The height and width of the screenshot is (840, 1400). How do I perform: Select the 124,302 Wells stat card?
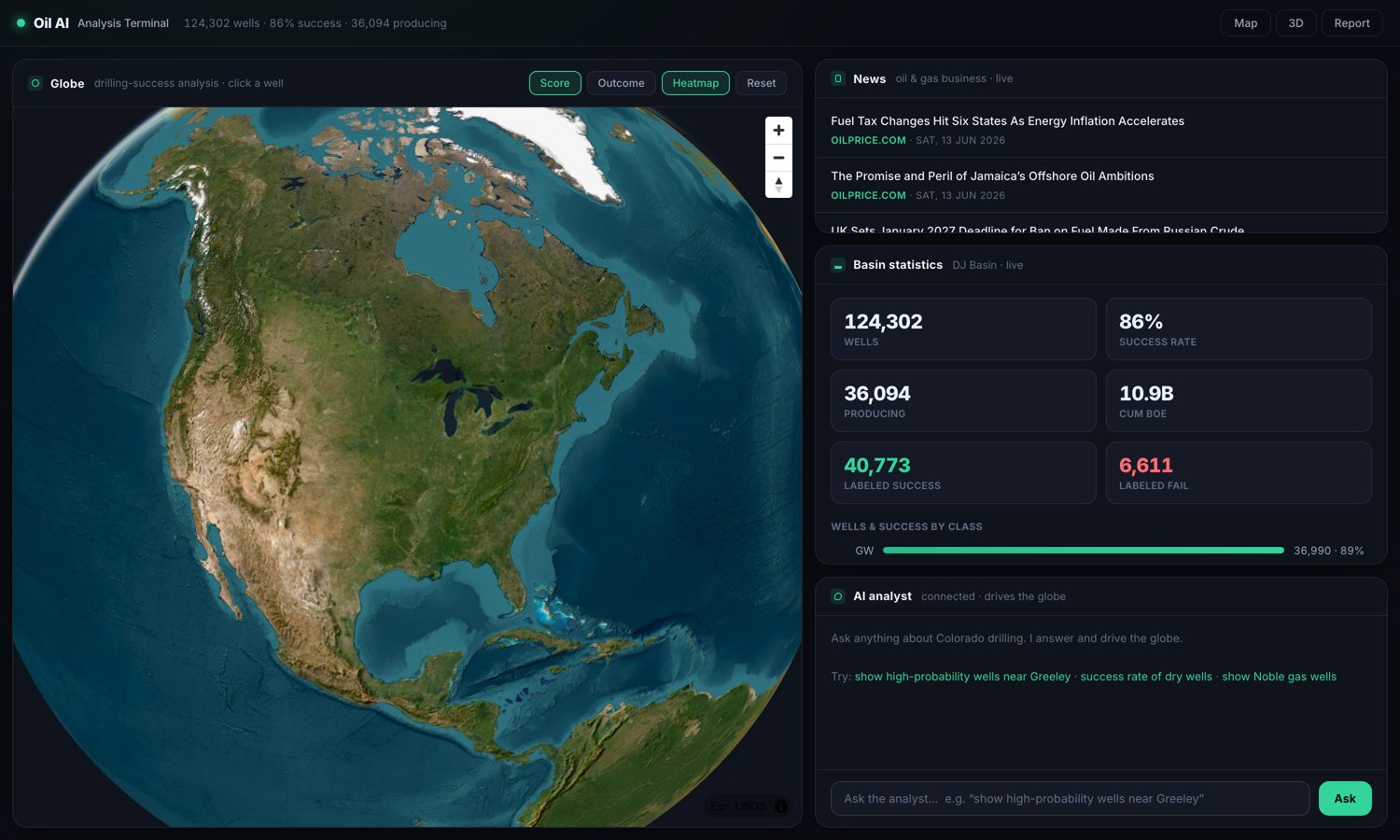(x=963, y=329)
